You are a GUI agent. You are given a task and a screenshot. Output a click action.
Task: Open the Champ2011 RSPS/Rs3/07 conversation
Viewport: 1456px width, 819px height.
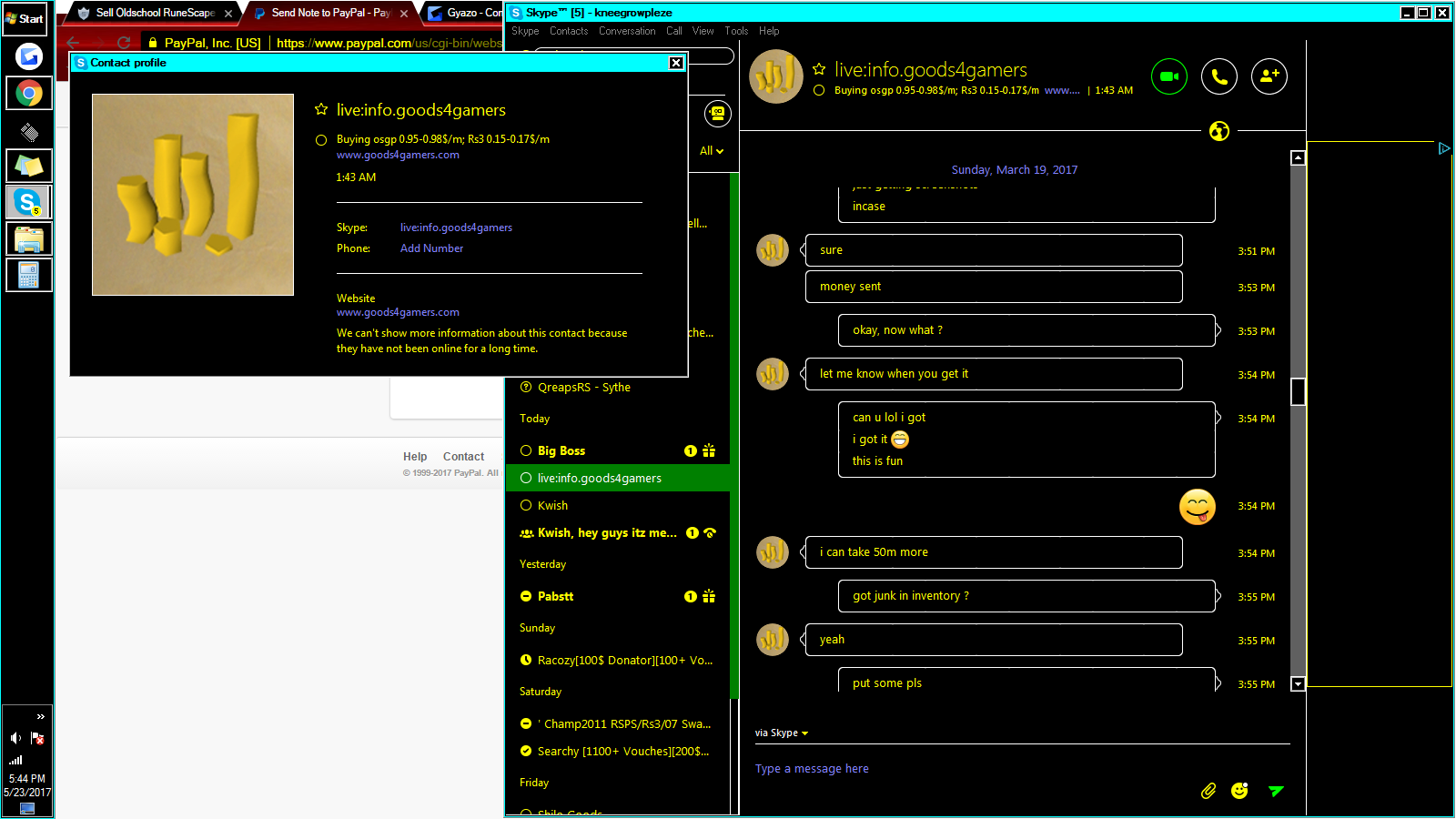[619, 723]
